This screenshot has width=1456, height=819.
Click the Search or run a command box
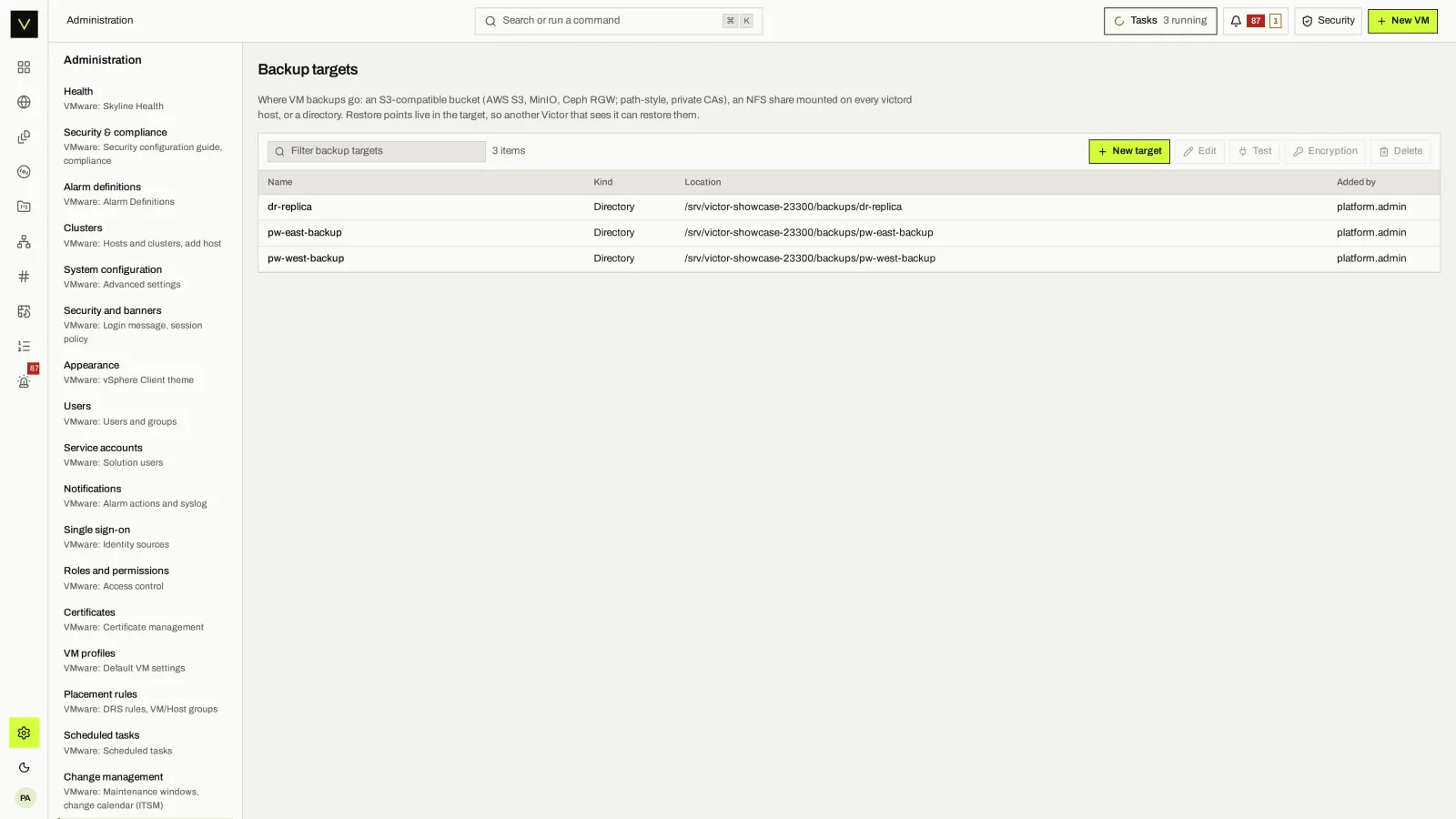pyautogui.click(x=618, y=21)
